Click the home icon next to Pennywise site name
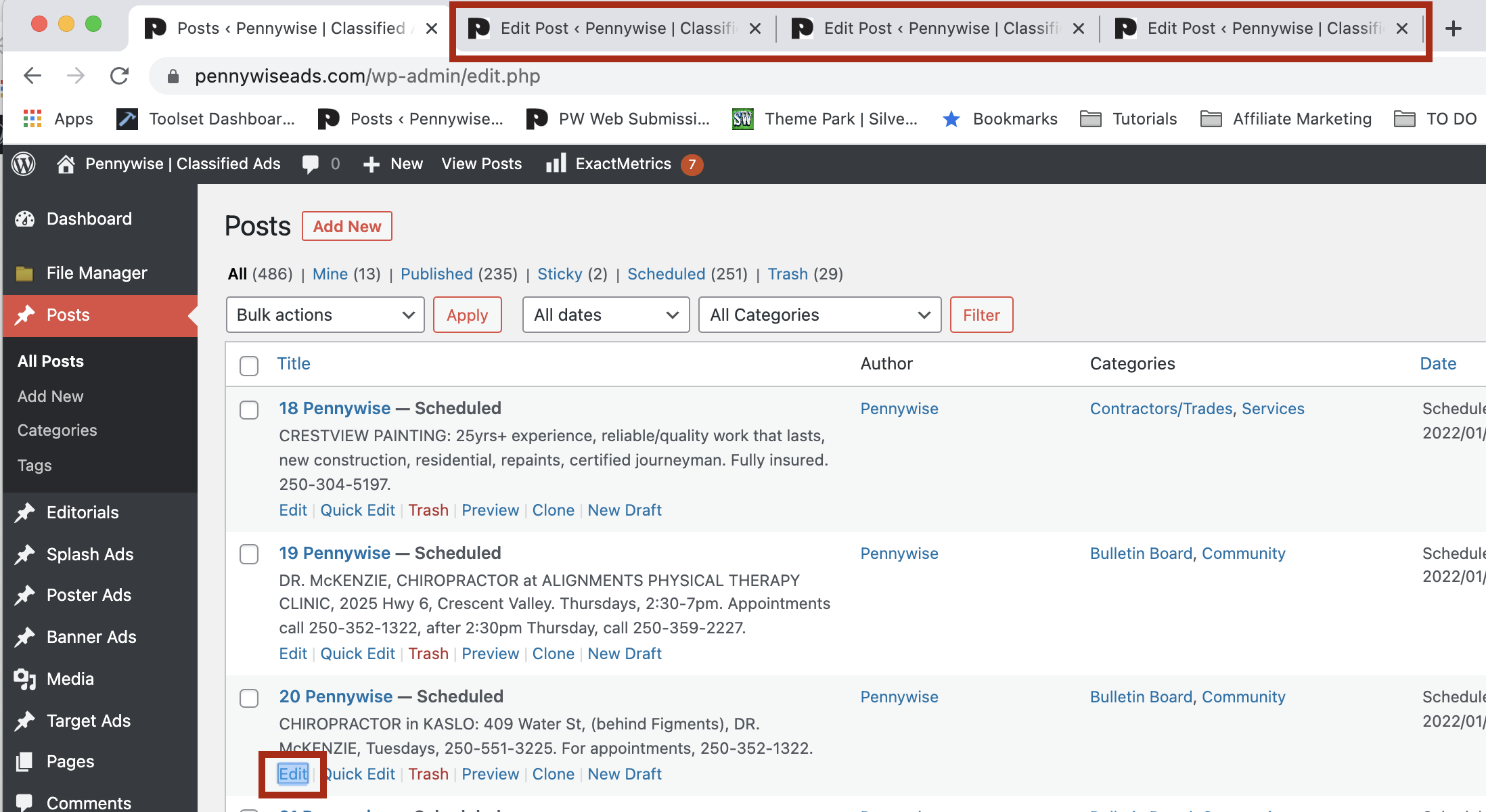 [66, 164]
